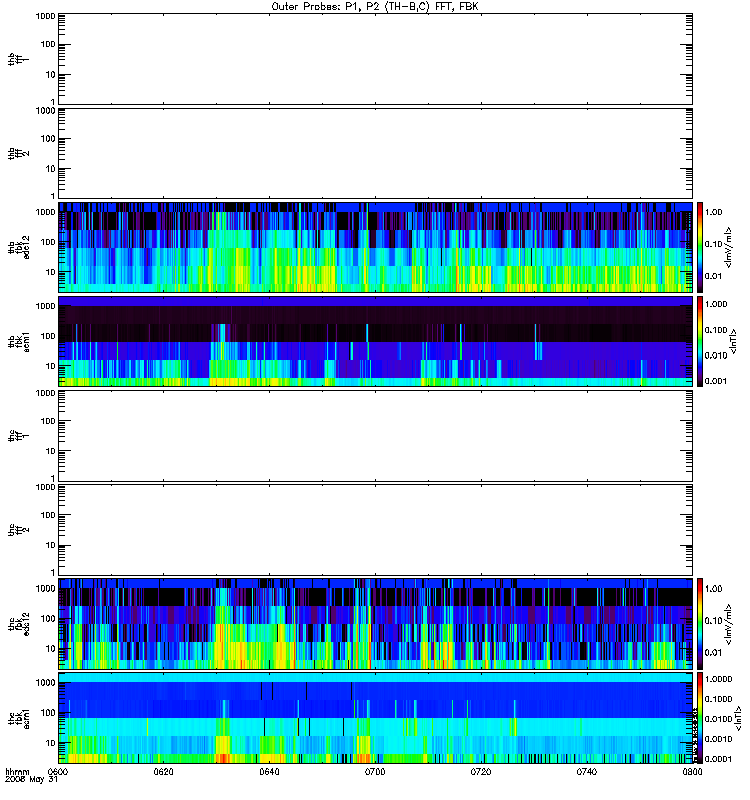Screen dimensions: 750x800
Task: Click the thb fbk scm1 spectrogram panel
Action: tap(375, 341)
